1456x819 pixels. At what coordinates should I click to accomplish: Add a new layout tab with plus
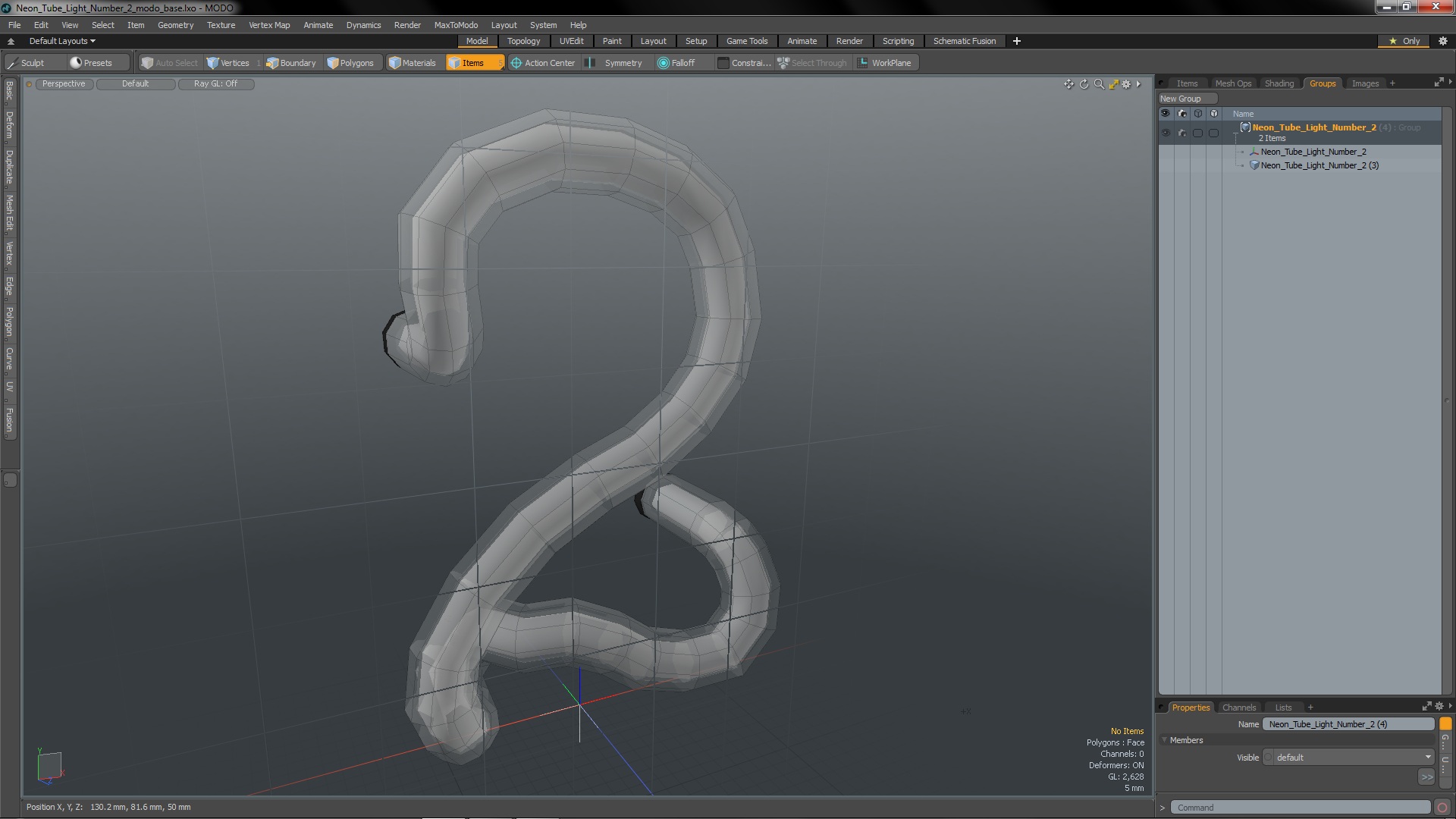tap(1016, 41)
